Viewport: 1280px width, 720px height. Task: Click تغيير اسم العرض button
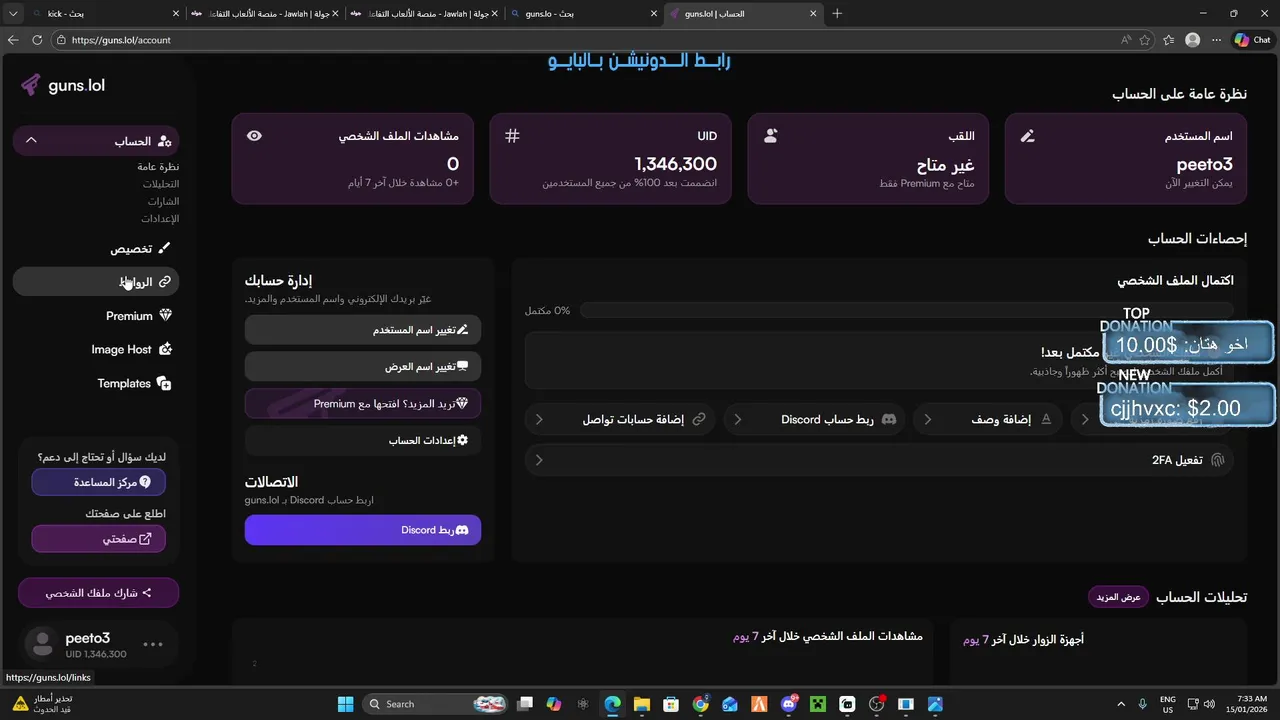pyautogui.click(x=363, y=367)
